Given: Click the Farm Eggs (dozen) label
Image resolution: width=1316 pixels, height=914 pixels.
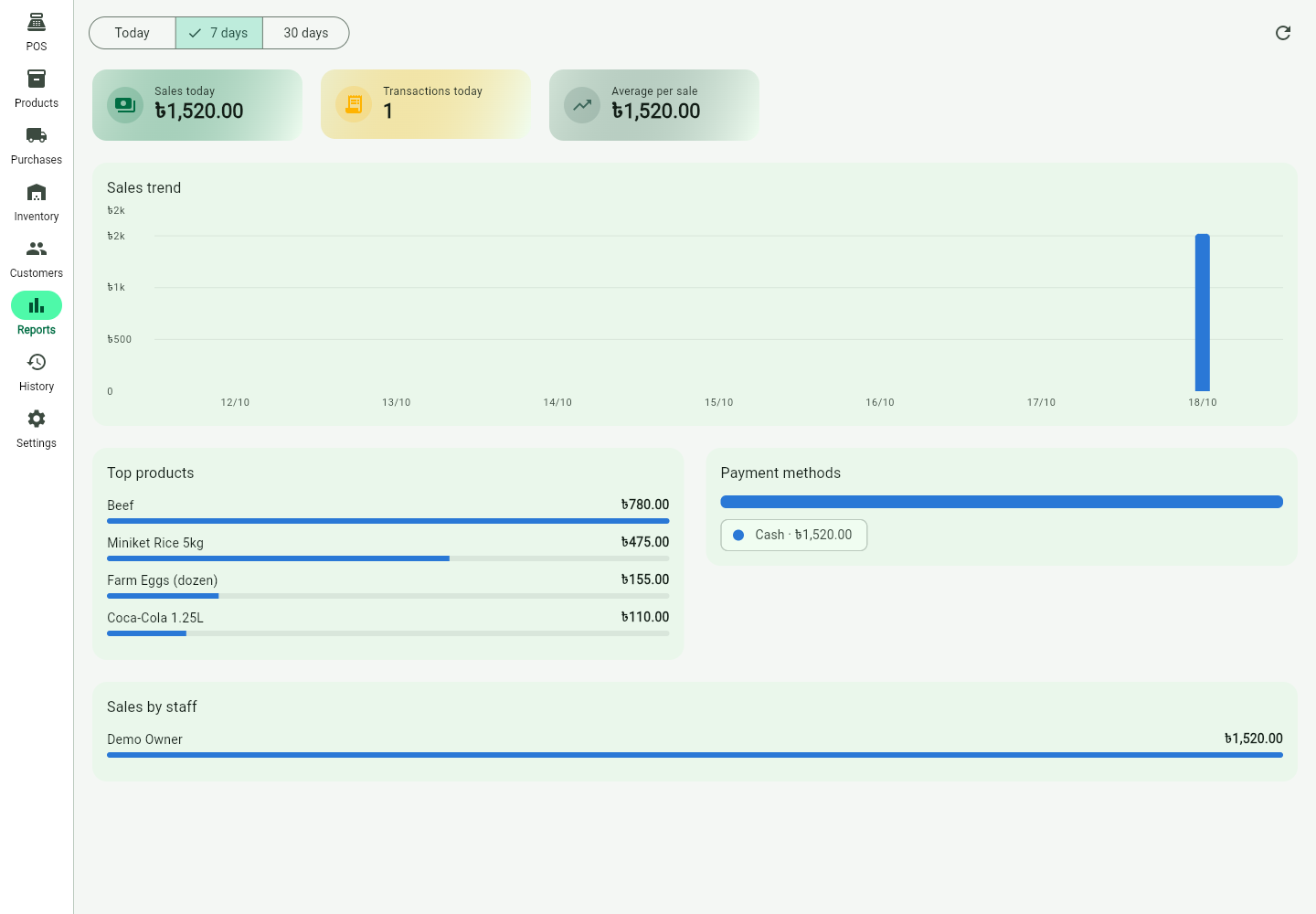Looking at the screenshot, I should (x=163, y=580).
